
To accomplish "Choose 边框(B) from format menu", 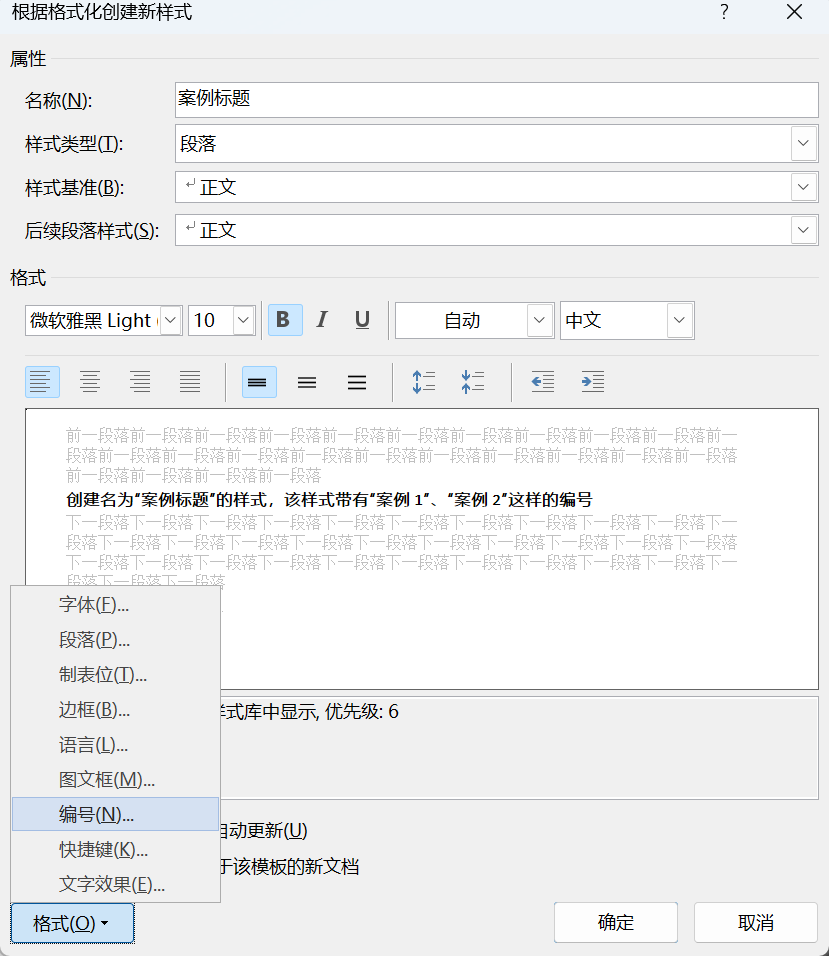I will tap(116, 710).
